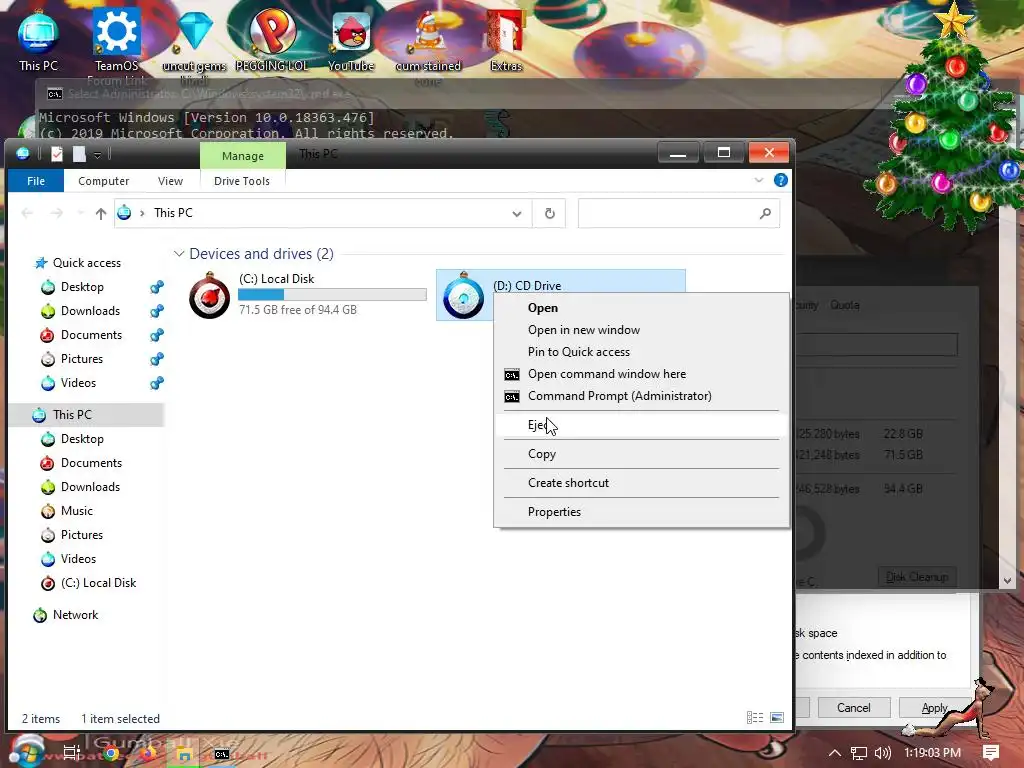Click Apply in the Properties dialog

click(x=935, y=708)
